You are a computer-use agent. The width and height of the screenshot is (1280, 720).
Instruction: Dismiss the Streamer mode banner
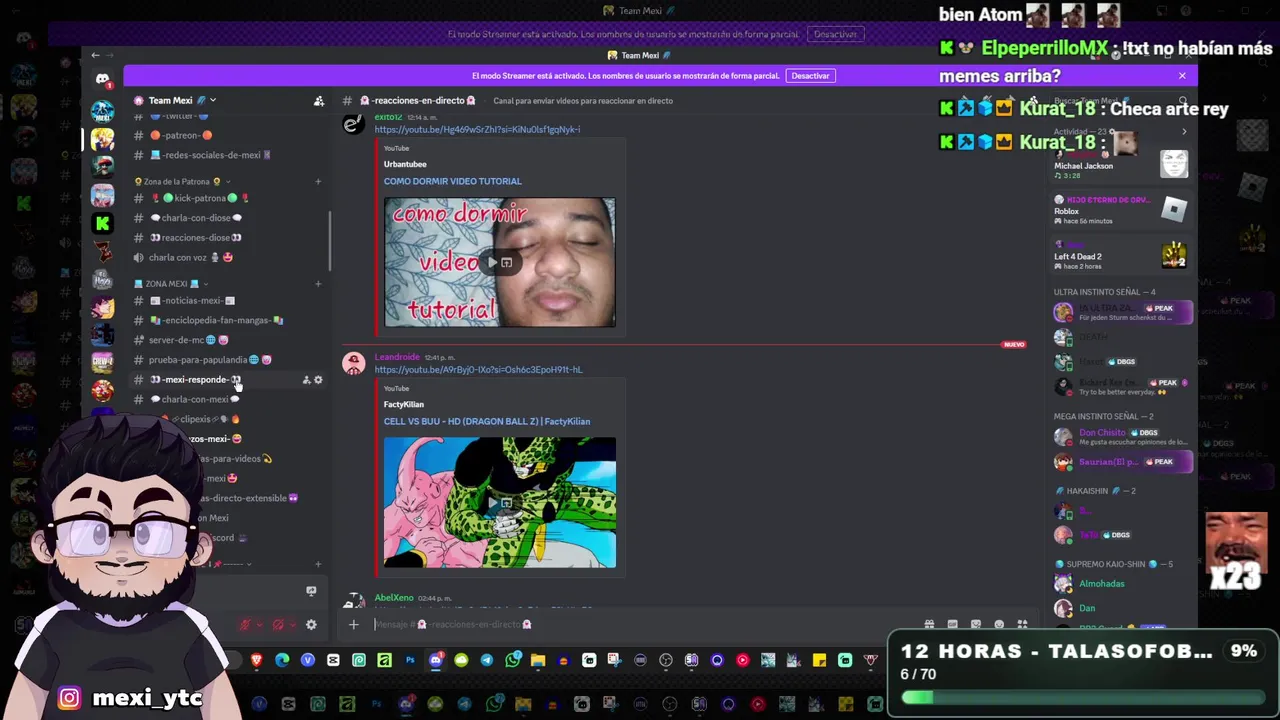(1182, 76)
